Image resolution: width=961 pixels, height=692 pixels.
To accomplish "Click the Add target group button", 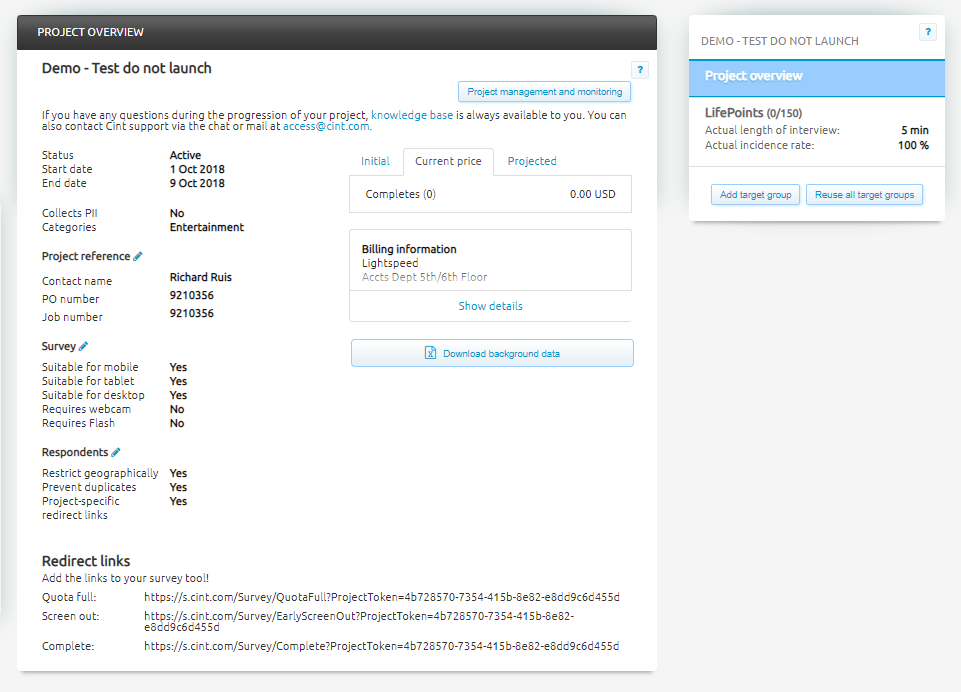I will [x=754, y=195].
